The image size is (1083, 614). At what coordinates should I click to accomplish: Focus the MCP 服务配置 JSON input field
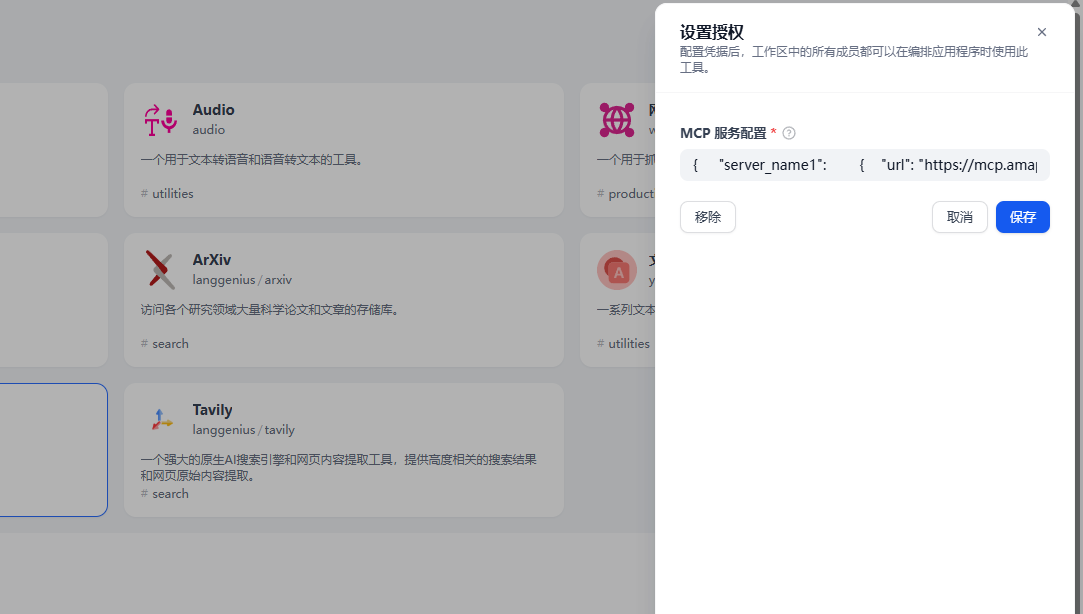pyautogui.click(x=864, y=165)
